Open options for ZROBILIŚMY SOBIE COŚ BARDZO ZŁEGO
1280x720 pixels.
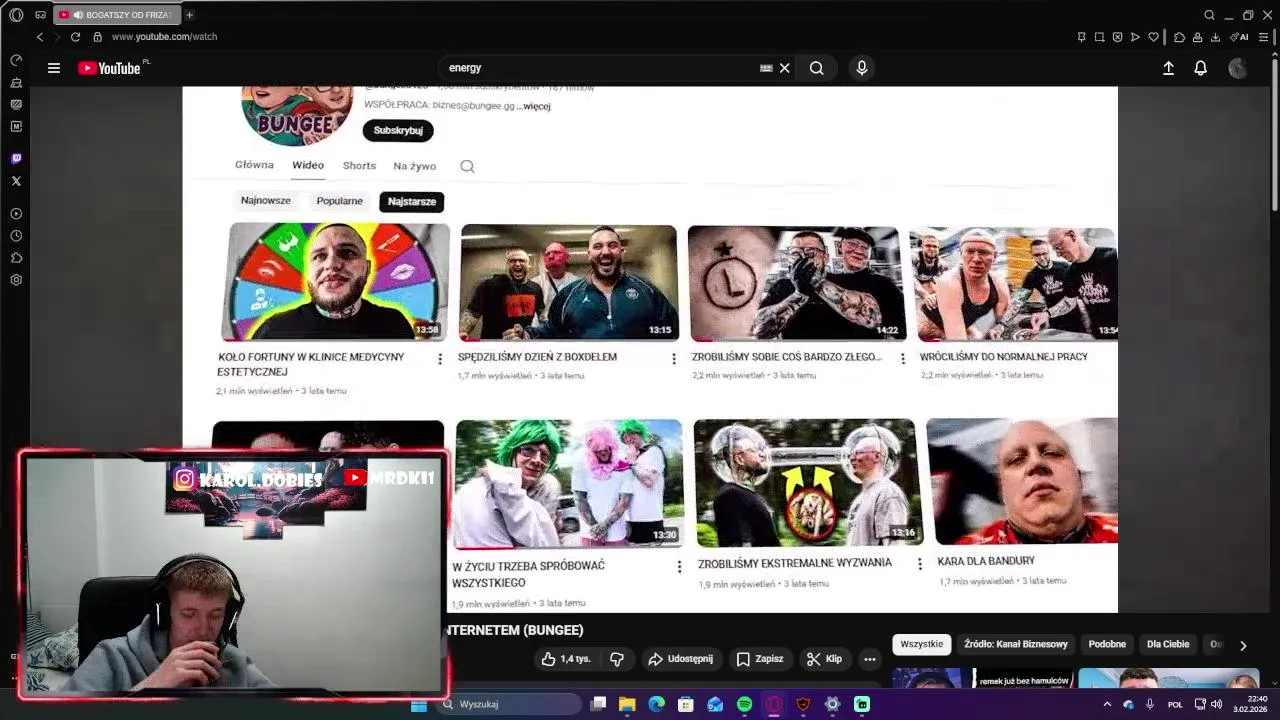pyautogui.click(x=903, y=359)
